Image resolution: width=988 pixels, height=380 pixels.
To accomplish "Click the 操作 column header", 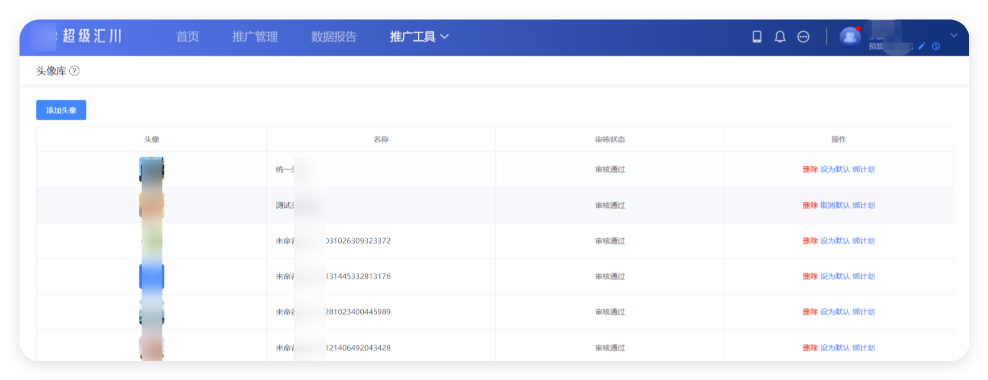I will tap(839, 139).
